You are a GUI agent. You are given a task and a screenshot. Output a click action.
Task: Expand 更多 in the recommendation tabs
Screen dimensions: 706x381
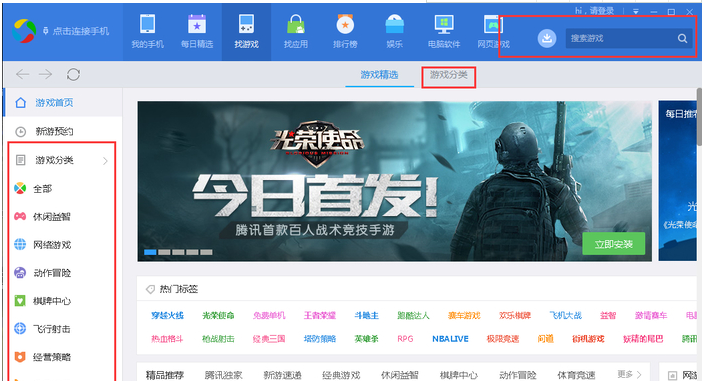point(629,374)
